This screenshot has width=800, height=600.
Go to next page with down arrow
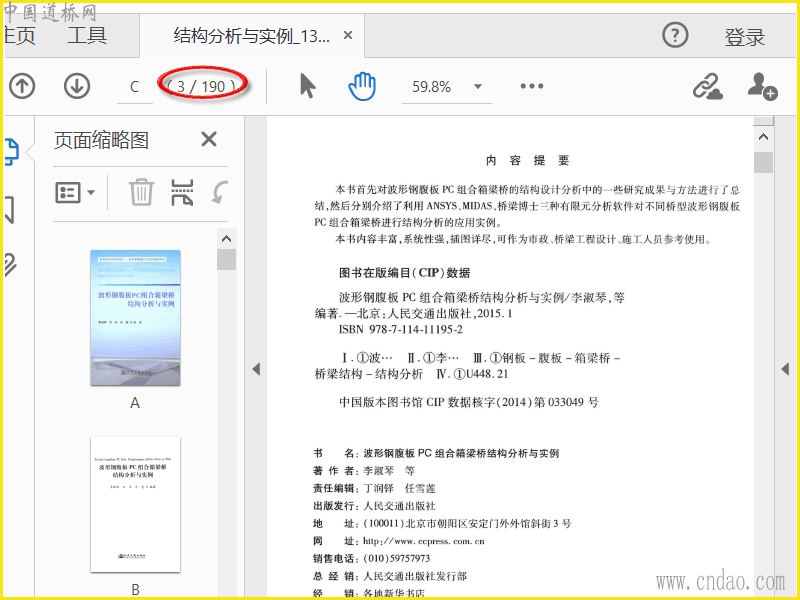[x=77, y=86]
